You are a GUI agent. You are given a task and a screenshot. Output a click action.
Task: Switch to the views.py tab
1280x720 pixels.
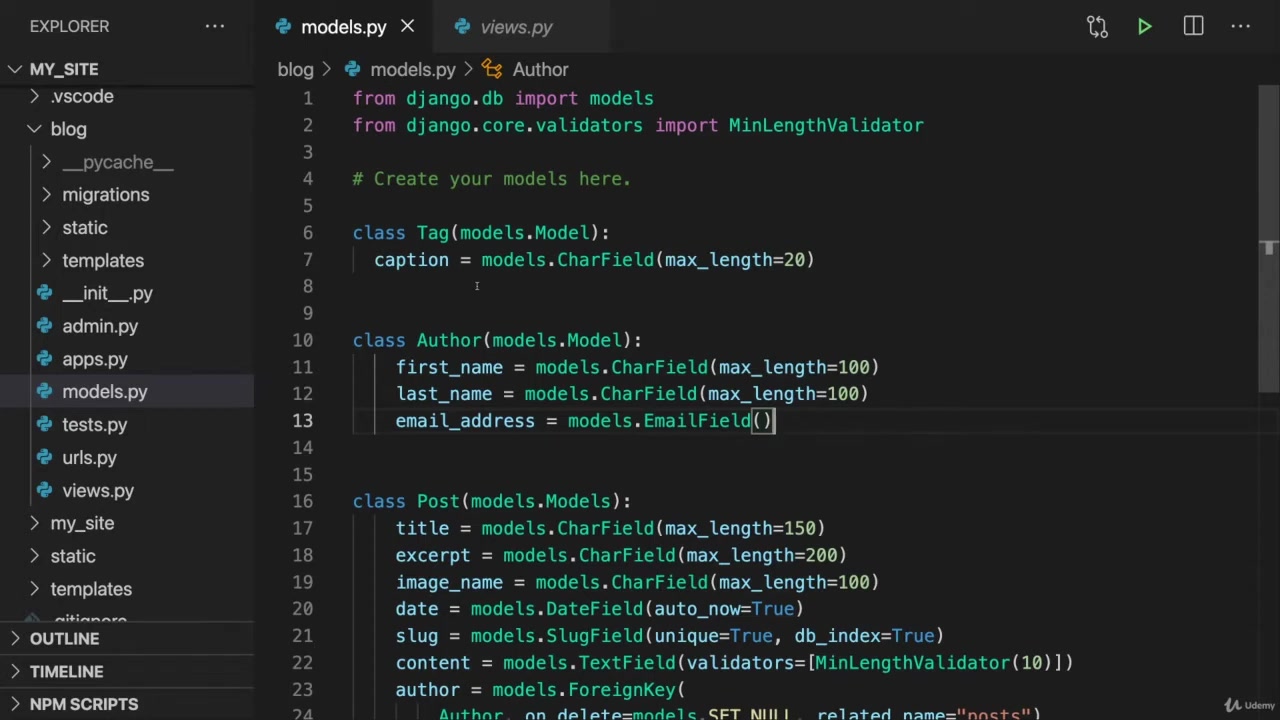coord(515,27)
